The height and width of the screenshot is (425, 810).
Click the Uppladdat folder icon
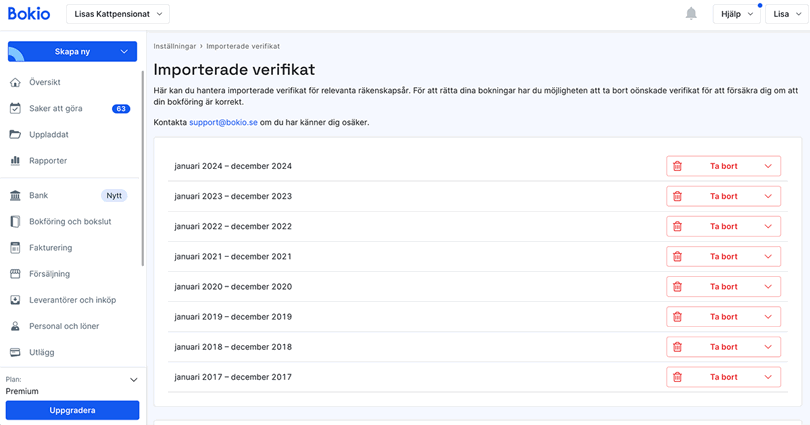[x=15, y=134]
